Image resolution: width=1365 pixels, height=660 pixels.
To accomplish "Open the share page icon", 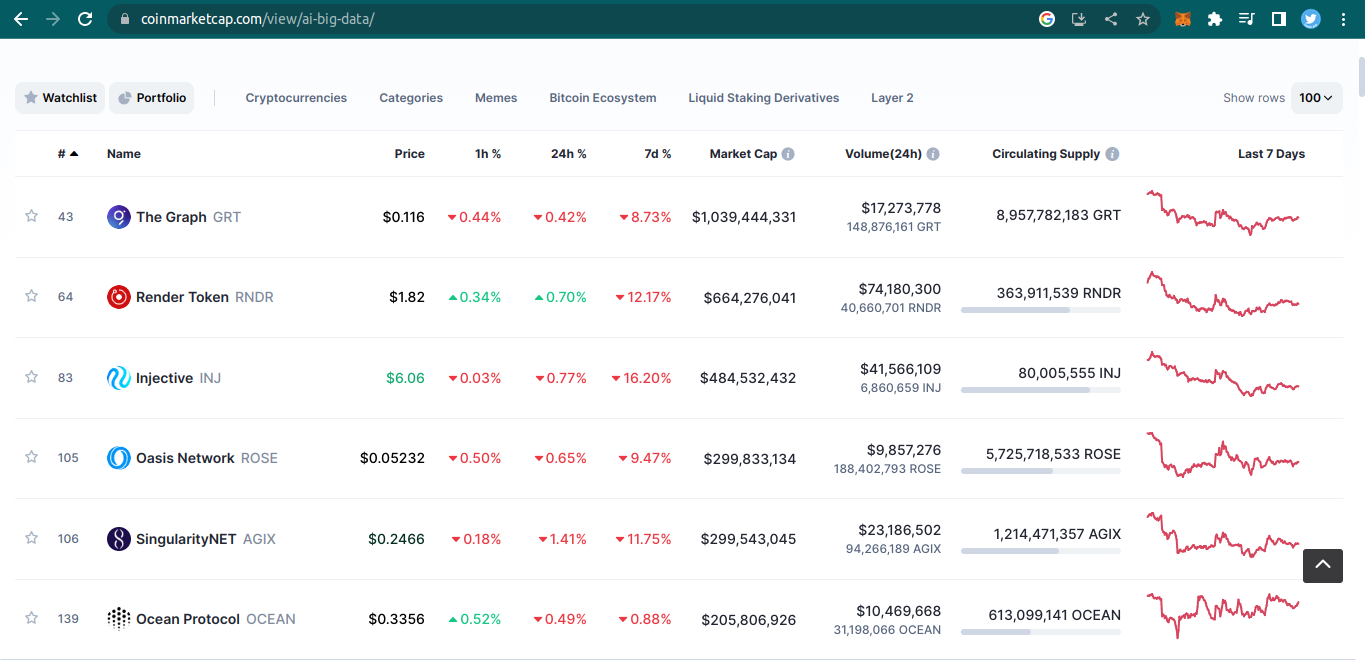I will pos(1111,19).
